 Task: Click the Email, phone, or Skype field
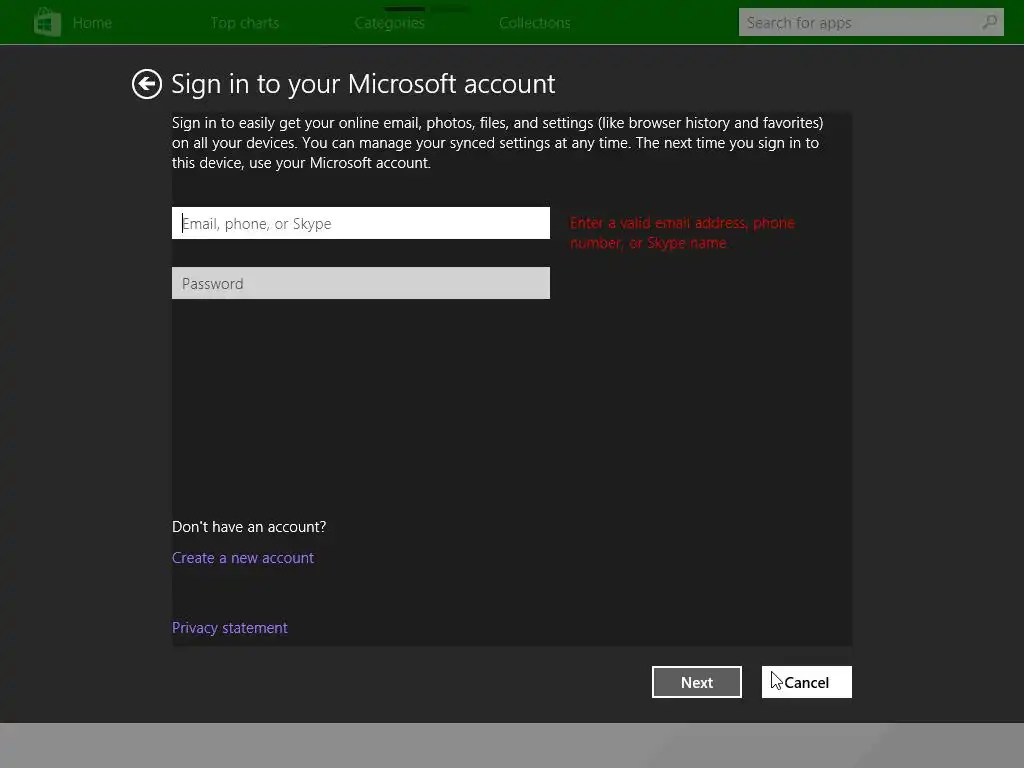click(360, 223)
